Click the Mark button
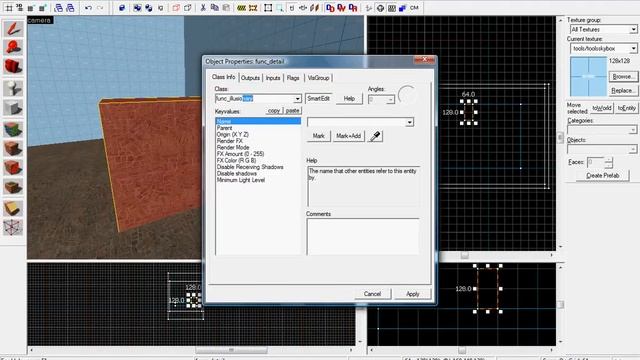This screenshot has height=360, width=640. click(x=318, y=136)
